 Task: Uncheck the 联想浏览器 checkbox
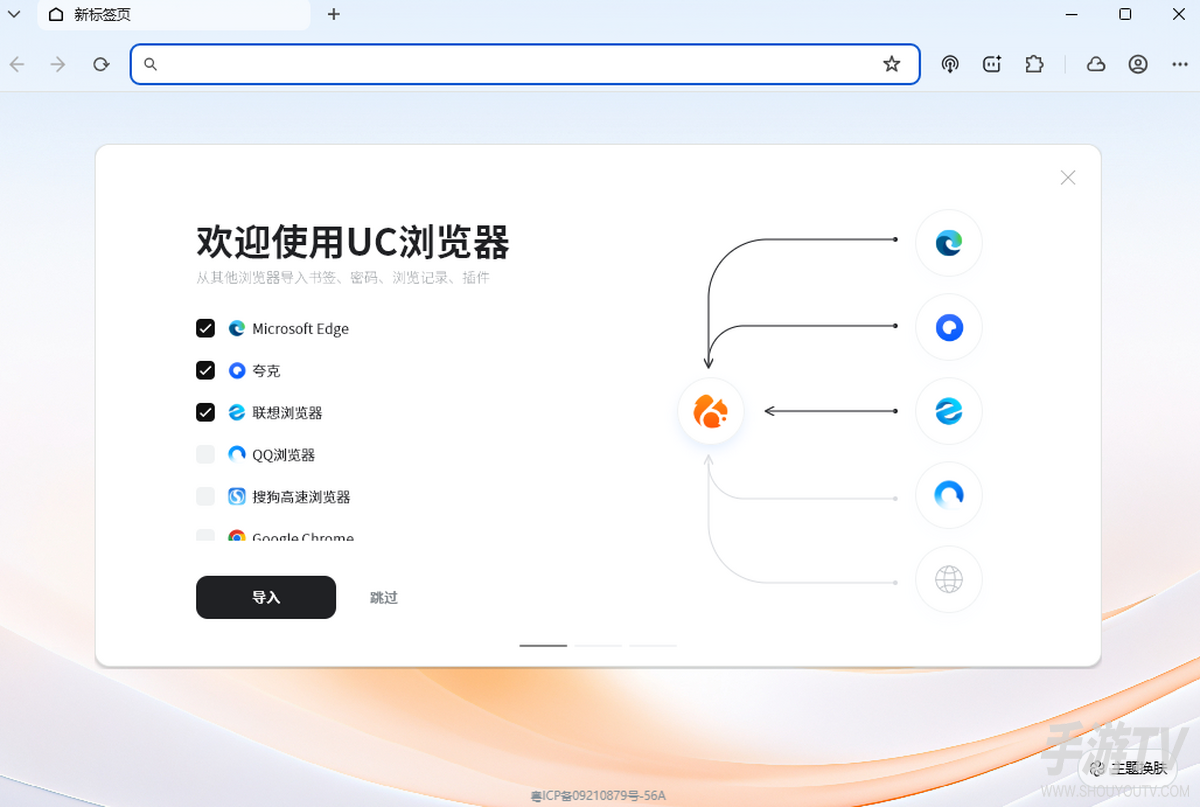click(205, 412)
